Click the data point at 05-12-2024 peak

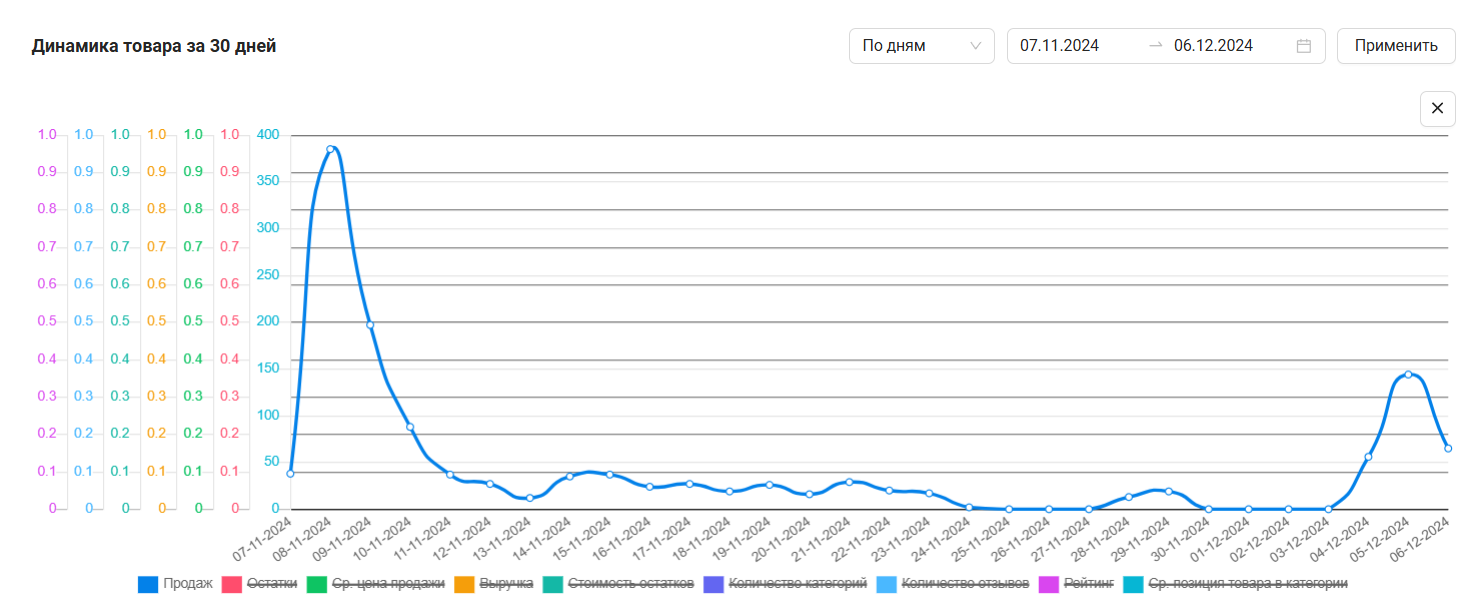click(x=1408, y=375)
